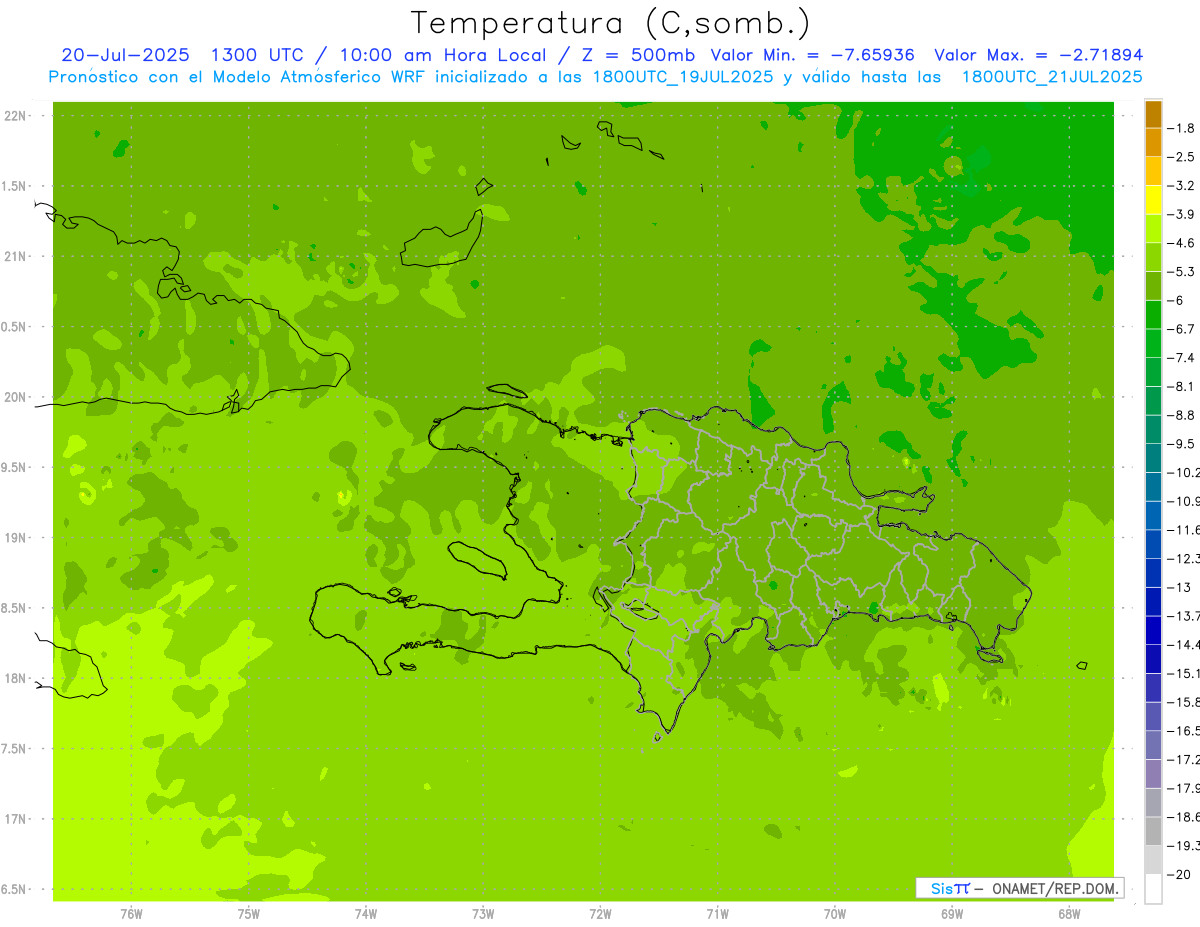Click the '-13' colorbar value label
The image size is (1200, 927).
coord(1180,587)
